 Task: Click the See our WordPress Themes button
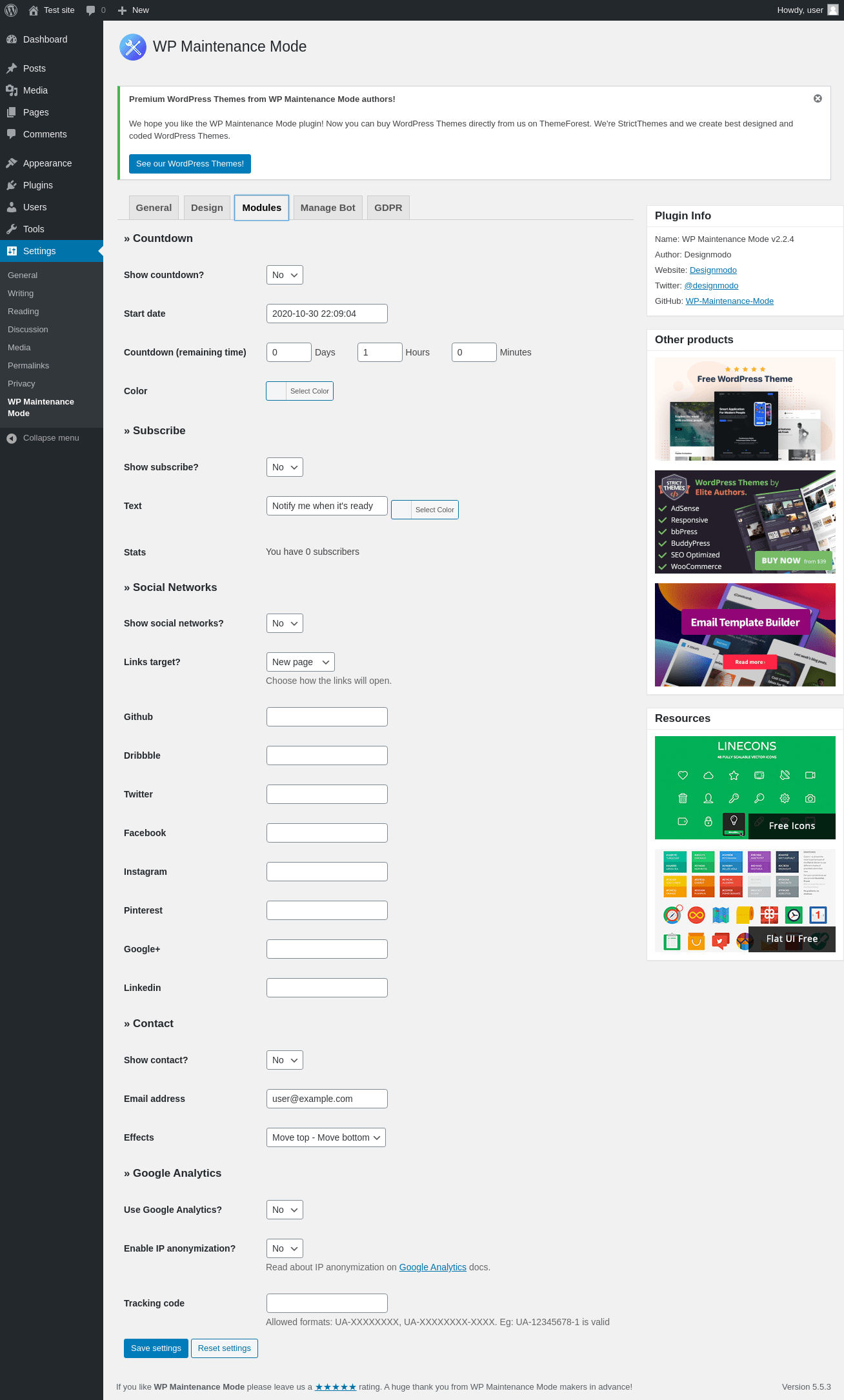pyautogui.click(x=190, y=164)
